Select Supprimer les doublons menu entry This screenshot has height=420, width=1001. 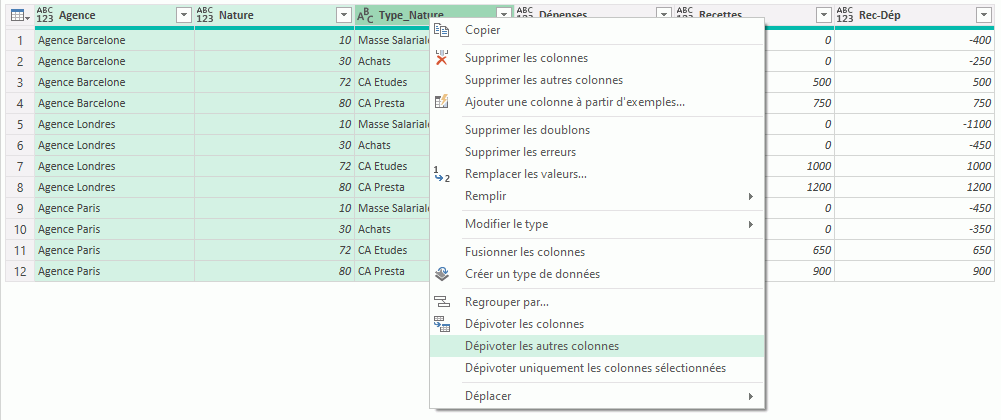[x=527, y=130]
